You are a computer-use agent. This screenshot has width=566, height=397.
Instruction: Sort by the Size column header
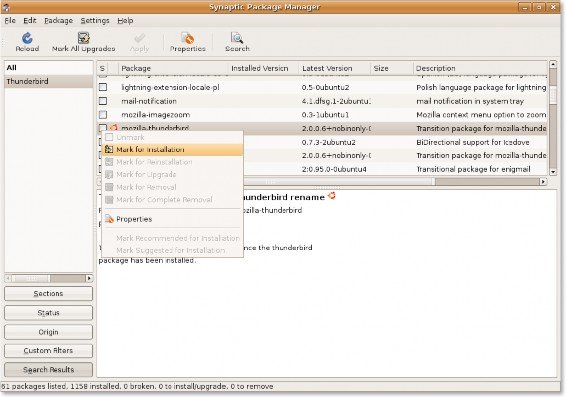[392, 68]
